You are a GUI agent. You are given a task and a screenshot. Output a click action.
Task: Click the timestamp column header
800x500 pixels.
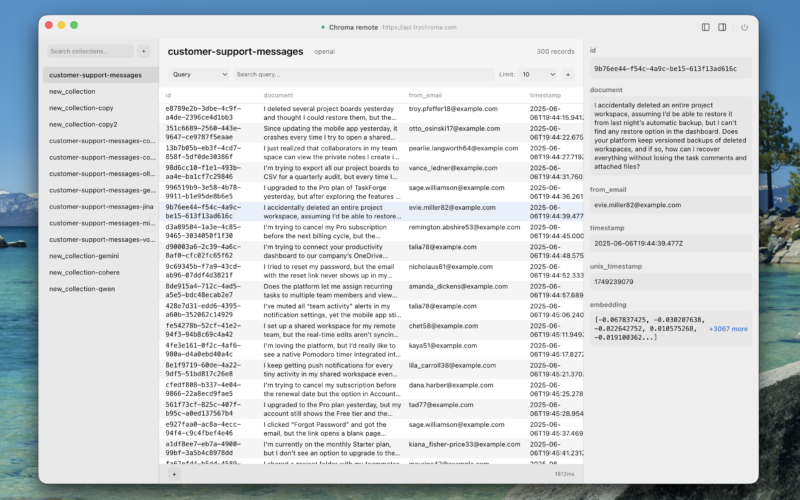coord(545,95)
